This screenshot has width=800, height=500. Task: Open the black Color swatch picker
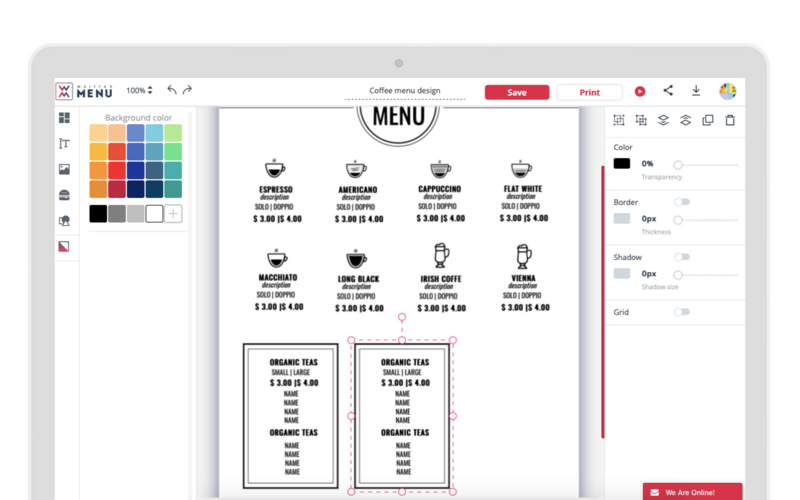(x=621, y=163)
